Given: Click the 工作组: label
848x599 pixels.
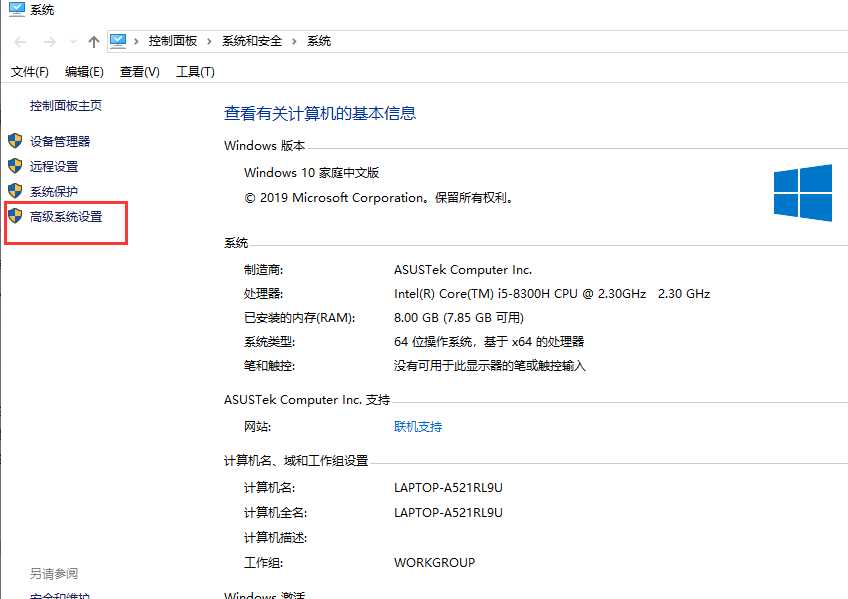Looking at the screenshot, I should pyautogui.click(x=263, y=563).
